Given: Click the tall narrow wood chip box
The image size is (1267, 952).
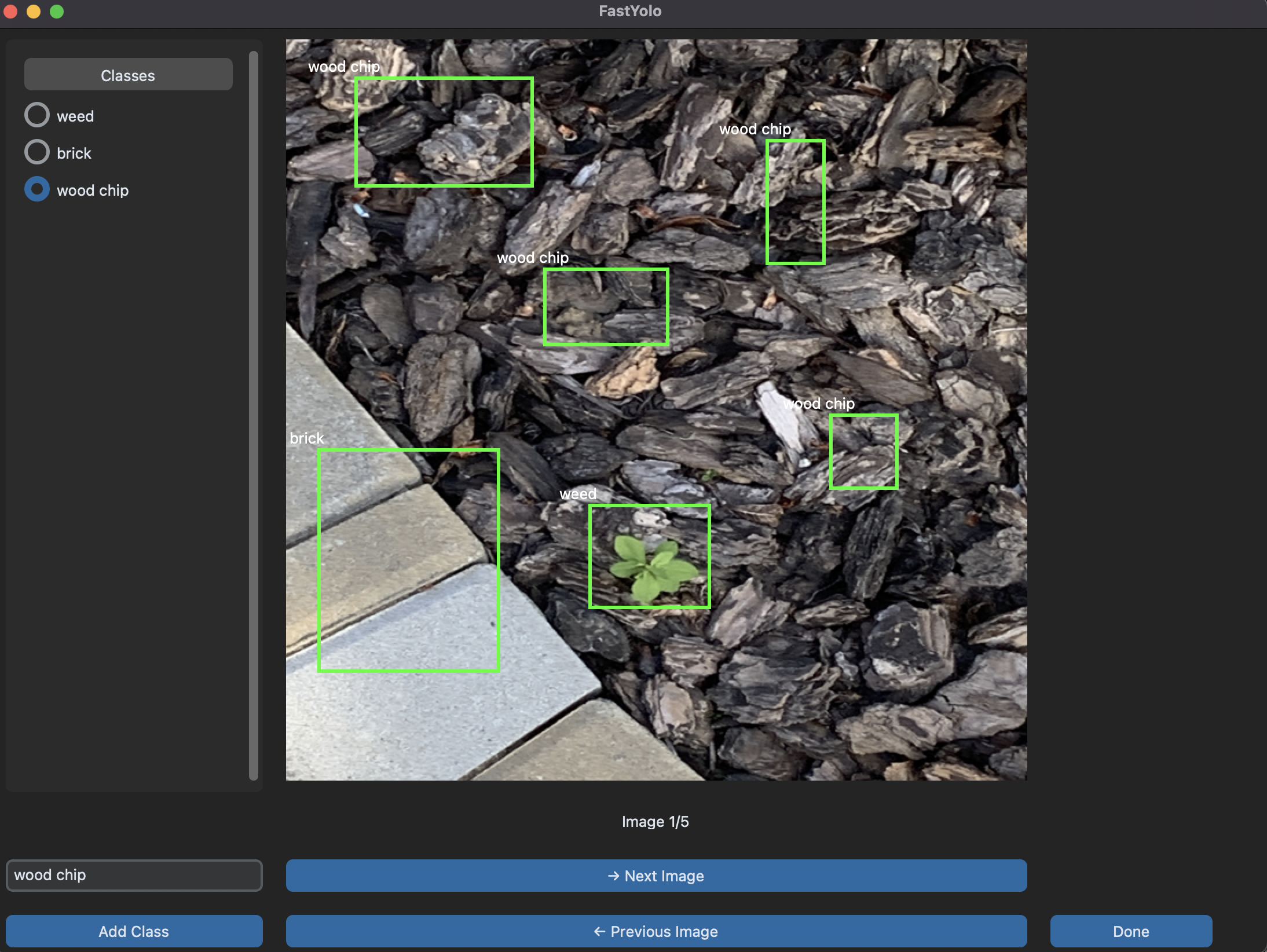Looking at the screenshot, I should [x=795, y=202].
